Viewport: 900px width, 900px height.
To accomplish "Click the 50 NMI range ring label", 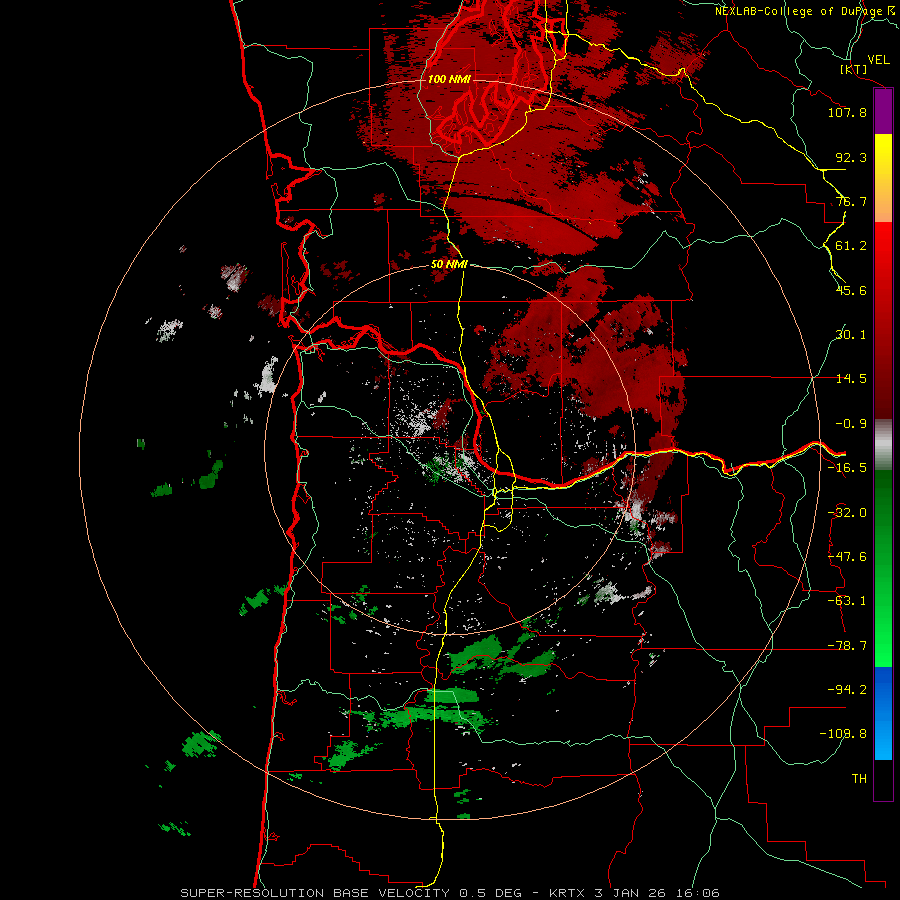I will click(x=449, y=264).
